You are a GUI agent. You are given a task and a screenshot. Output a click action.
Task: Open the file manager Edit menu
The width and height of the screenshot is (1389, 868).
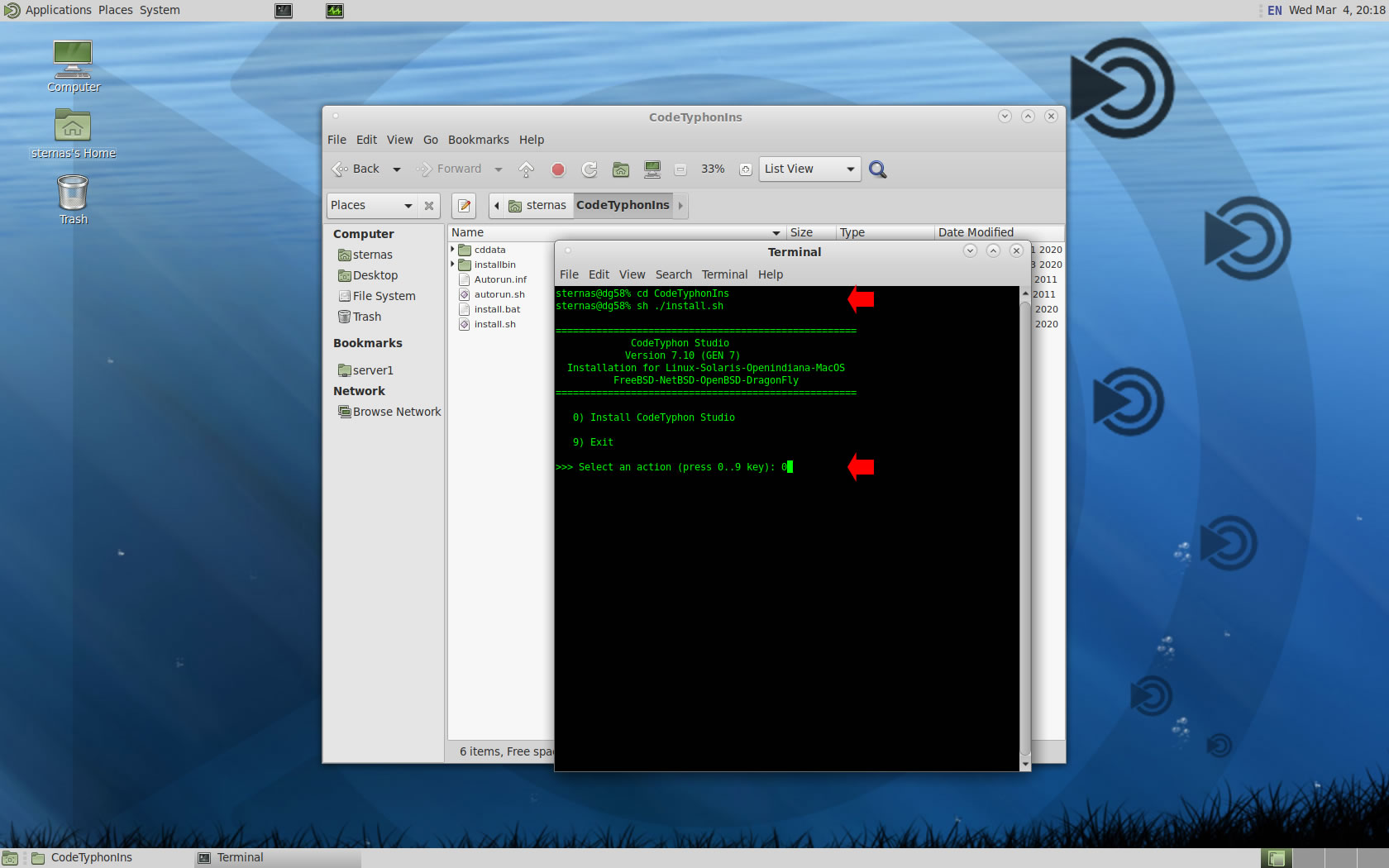[x=366, y=140]
